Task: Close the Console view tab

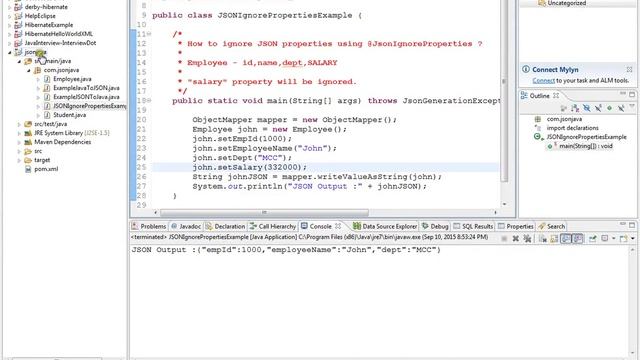Action: click(338, 226)
